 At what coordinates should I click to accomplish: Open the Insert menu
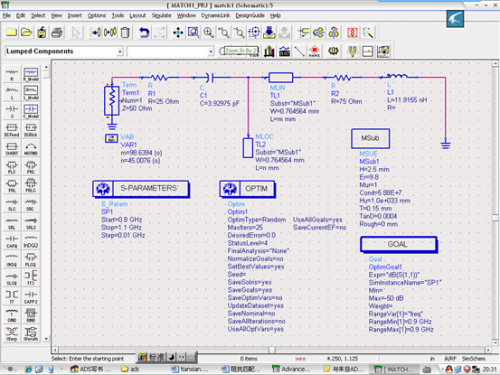pos(75,15)
